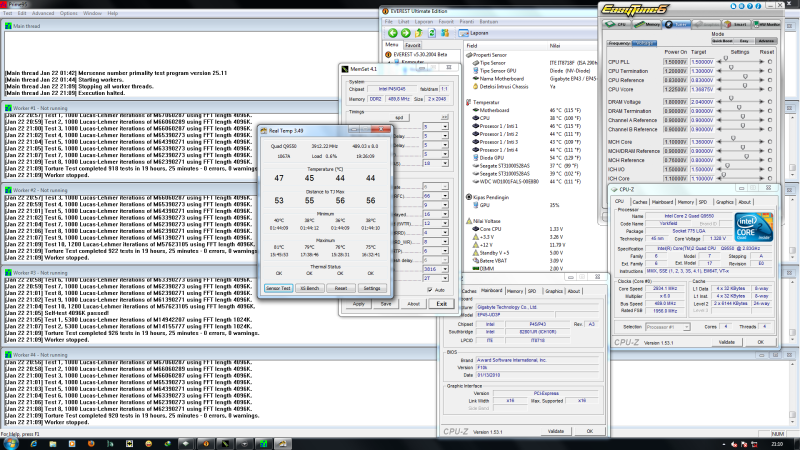Viewport: 800px width, 450px height.
Task: Click CPU Vcore target voltage field
Action: click(x=703, y=89)
